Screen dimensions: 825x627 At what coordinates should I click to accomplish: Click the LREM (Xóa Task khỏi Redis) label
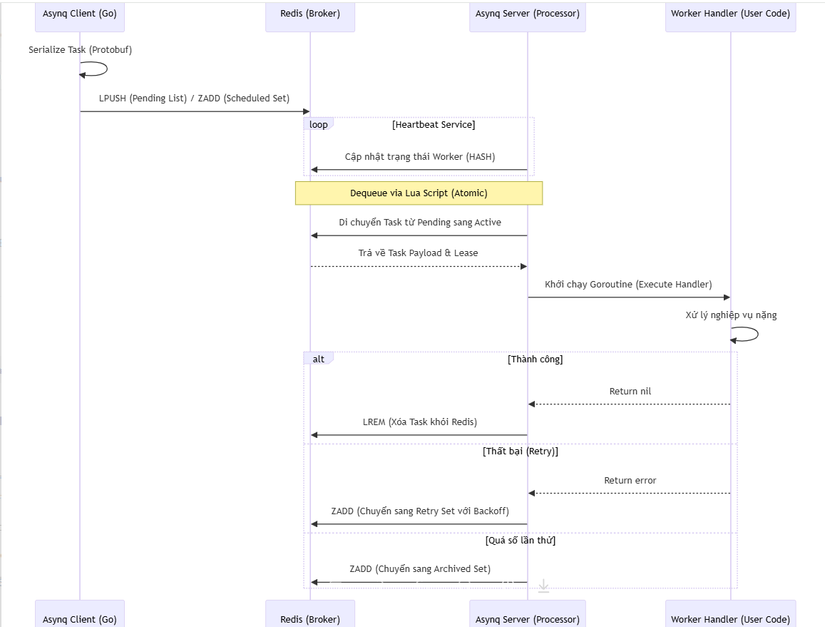tap(419, 422)
